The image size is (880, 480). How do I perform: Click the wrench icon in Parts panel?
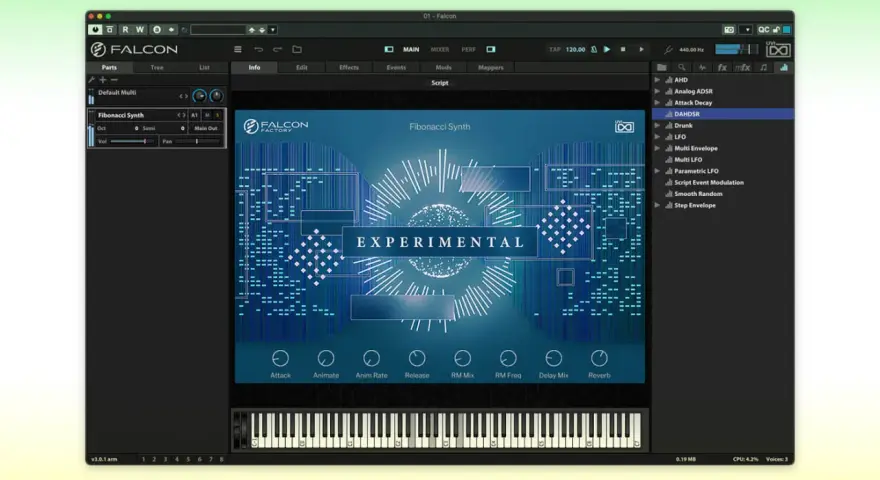coord(91,80)
